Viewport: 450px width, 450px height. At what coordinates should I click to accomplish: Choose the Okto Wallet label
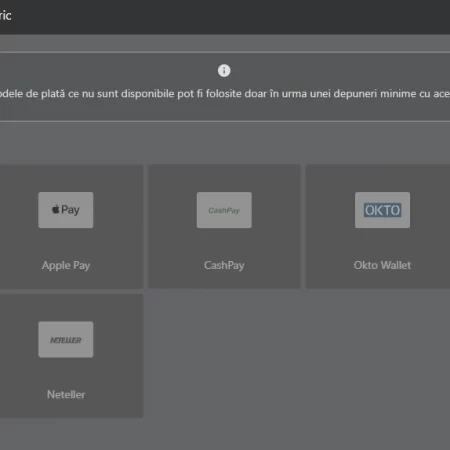coord(382,265)
